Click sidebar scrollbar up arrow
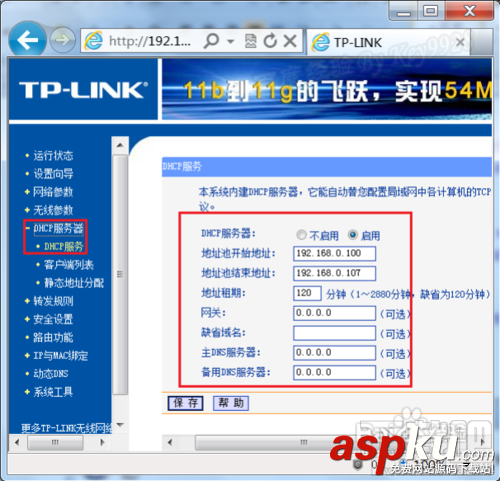 tap(120, 145)
